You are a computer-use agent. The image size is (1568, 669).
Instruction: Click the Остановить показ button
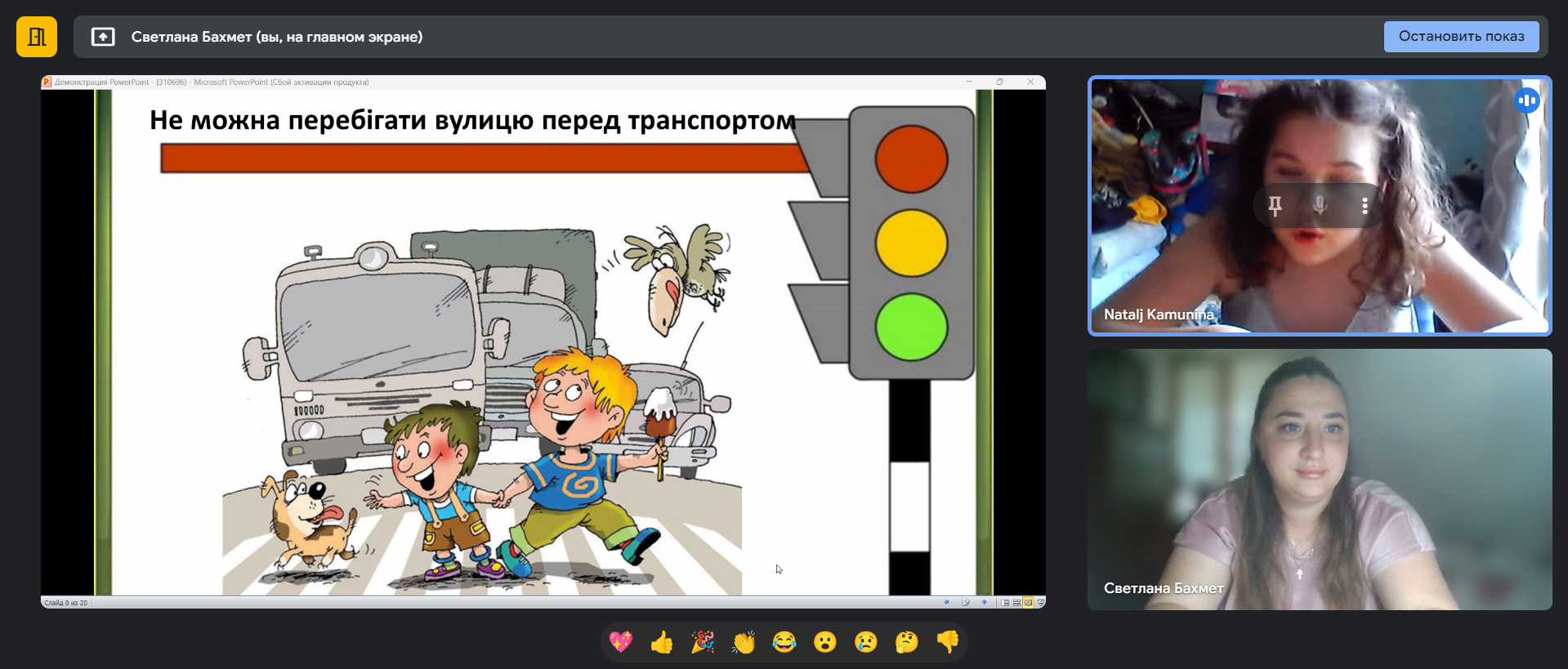point(1460,37)
